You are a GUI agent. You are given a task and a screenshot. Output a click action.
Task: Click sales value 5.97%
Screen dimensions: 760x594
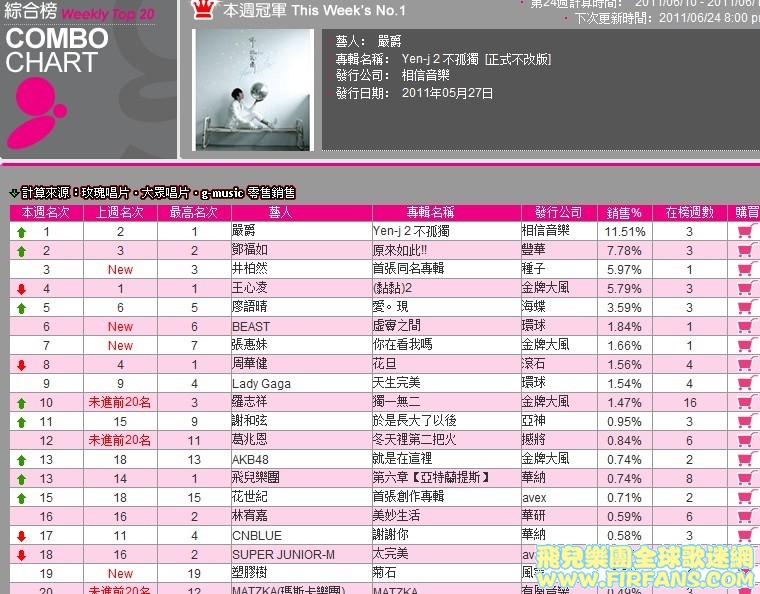624,270
